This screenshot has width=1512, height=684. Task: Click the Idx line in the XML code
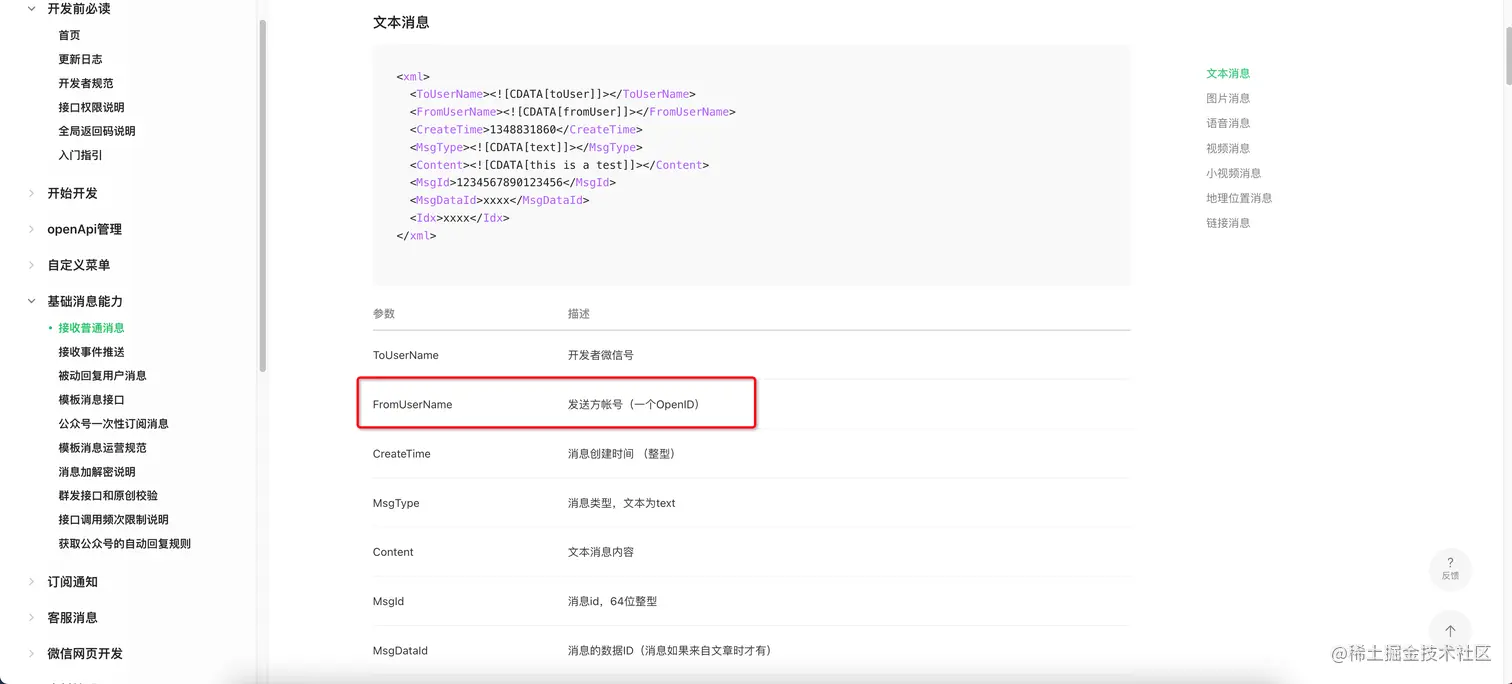coord(459,218)
